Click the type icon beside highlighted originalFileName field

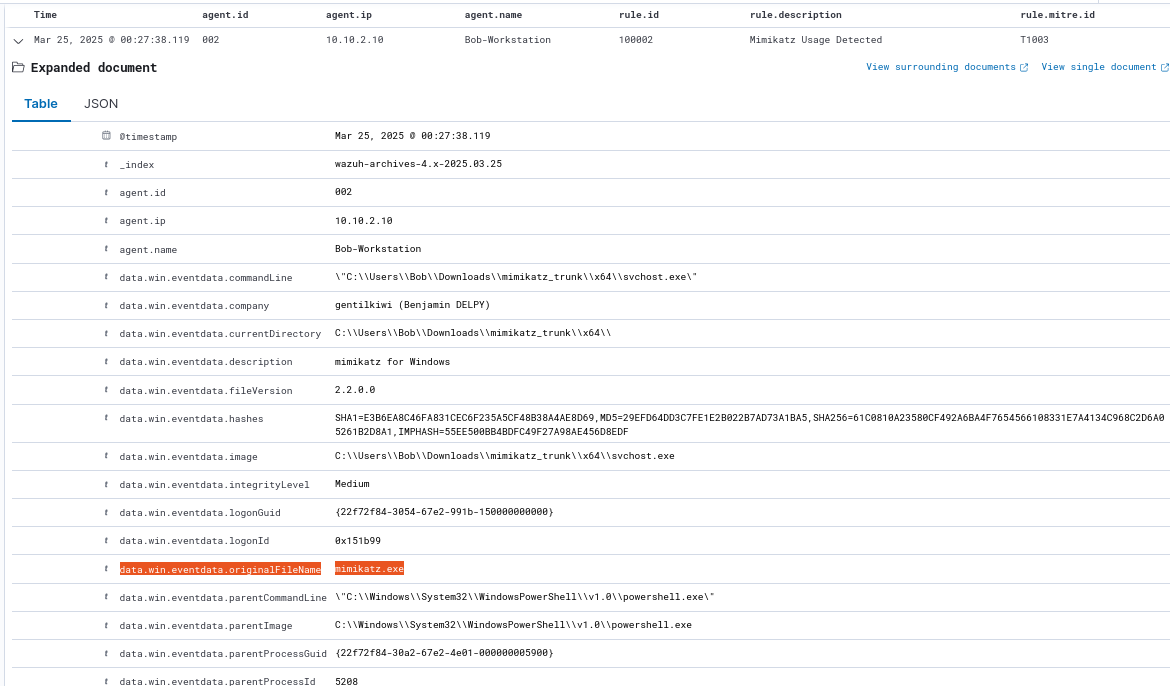click(x=106, y=569)
